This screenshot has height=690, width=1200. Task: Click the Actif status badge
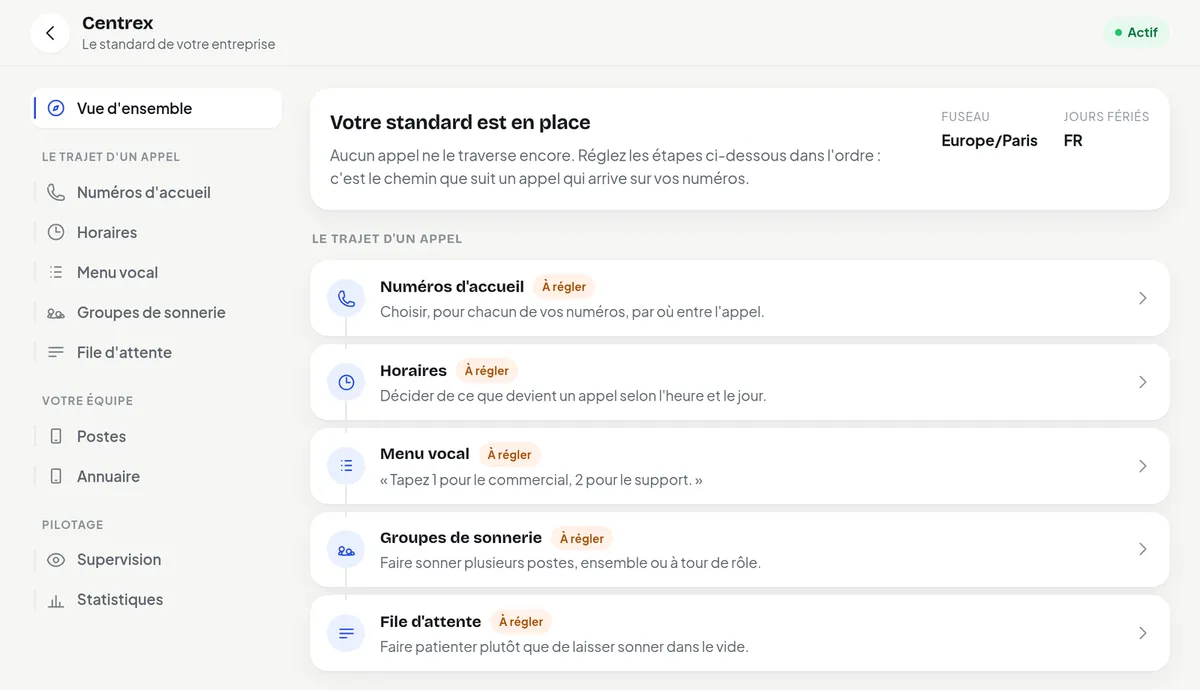coord(1136,32)
